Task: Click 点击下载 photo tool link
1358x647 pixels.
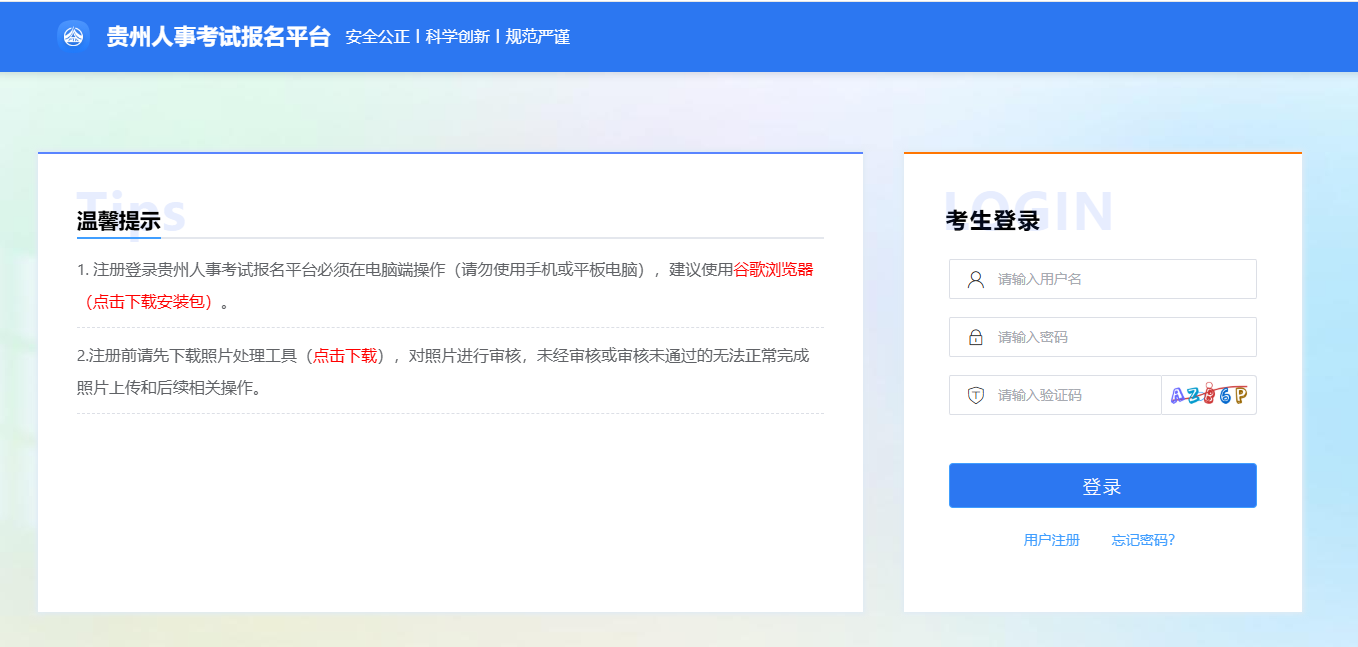Action: point(345,355)
